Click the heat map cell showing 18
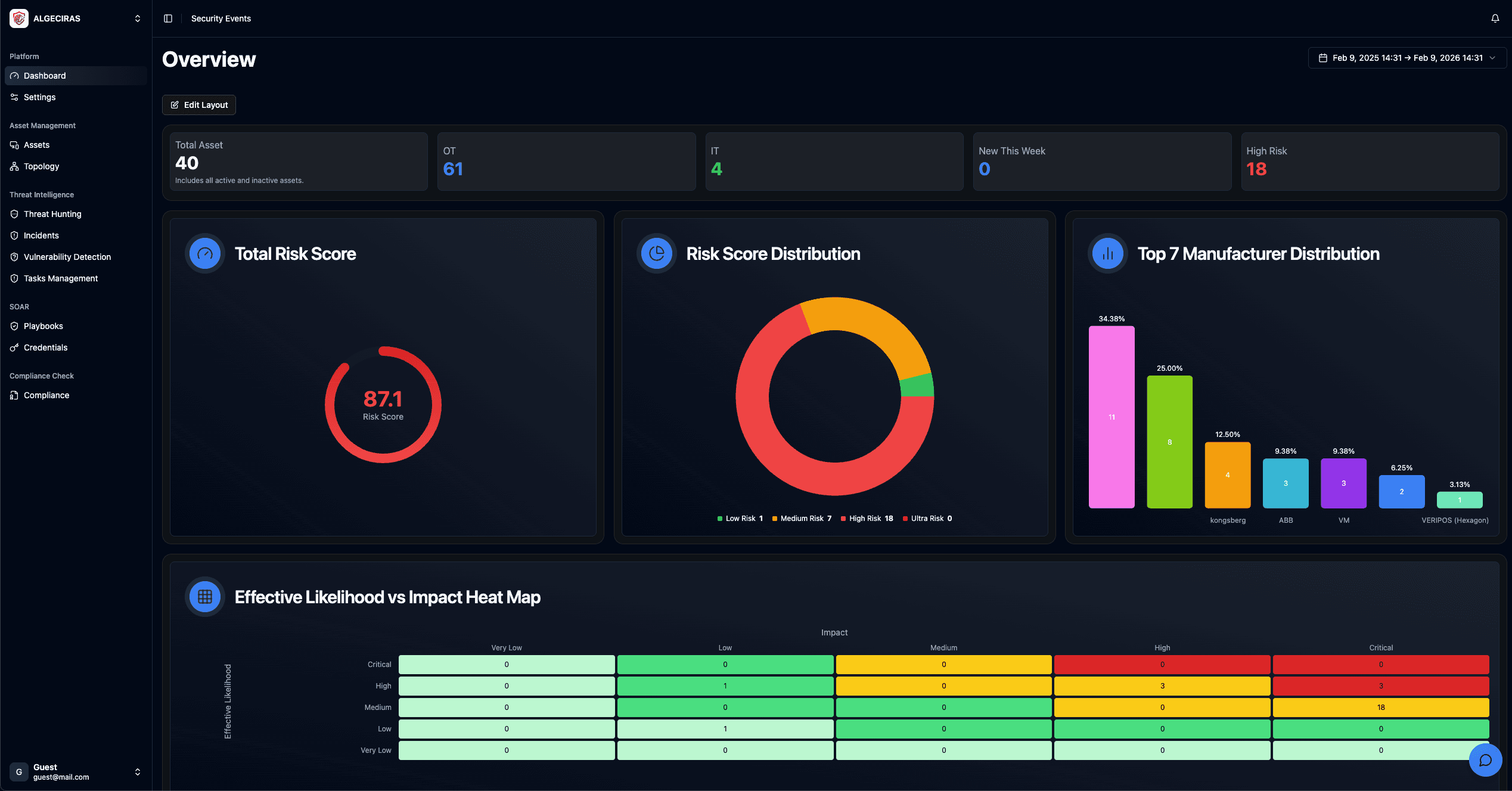 tap(1380, 708)
